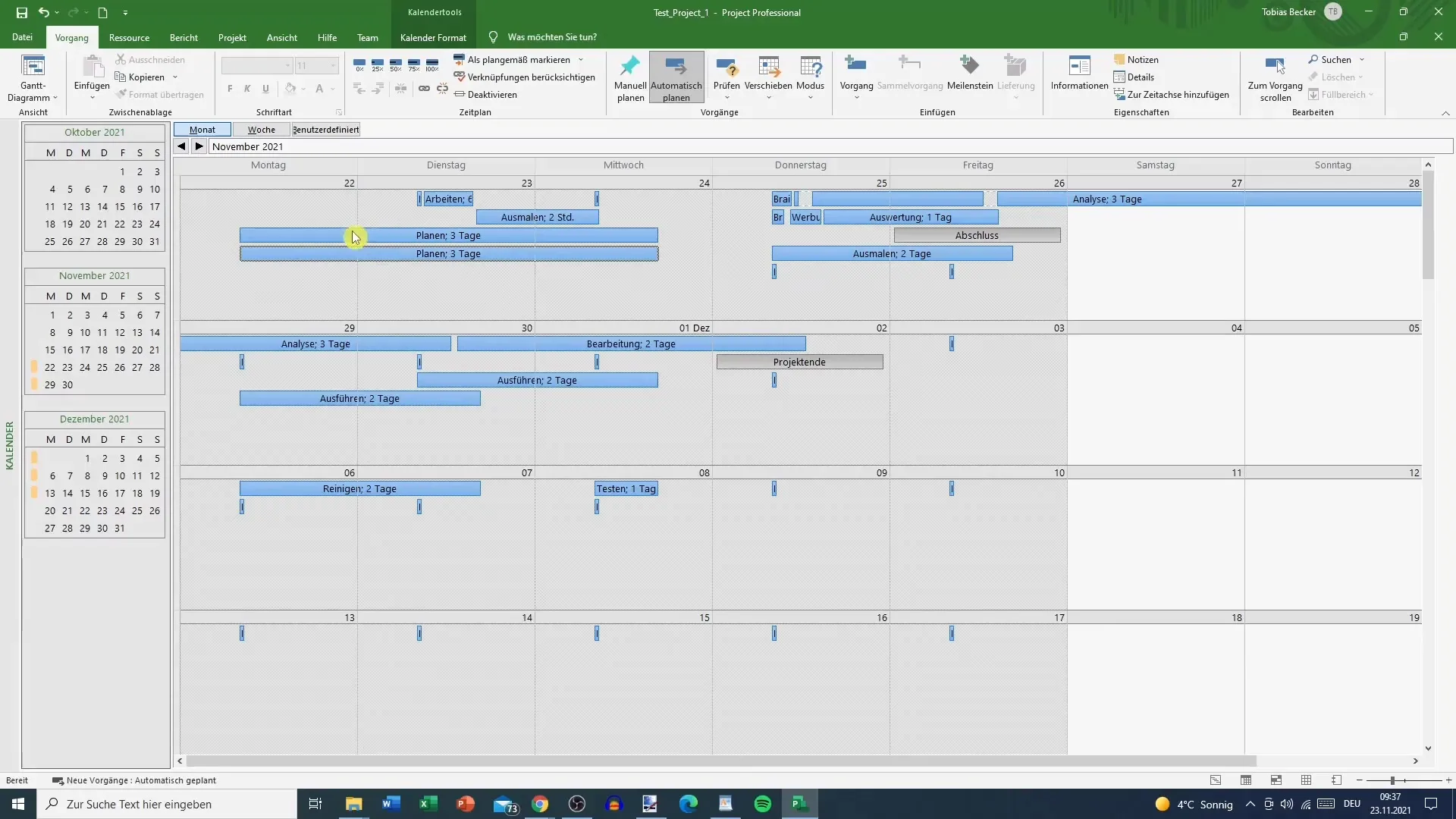The height and width of the screenshot is (819, 1456).
Task: Click navigate back arrow to October
Action: pyautogui.click(x=182, y=146)
